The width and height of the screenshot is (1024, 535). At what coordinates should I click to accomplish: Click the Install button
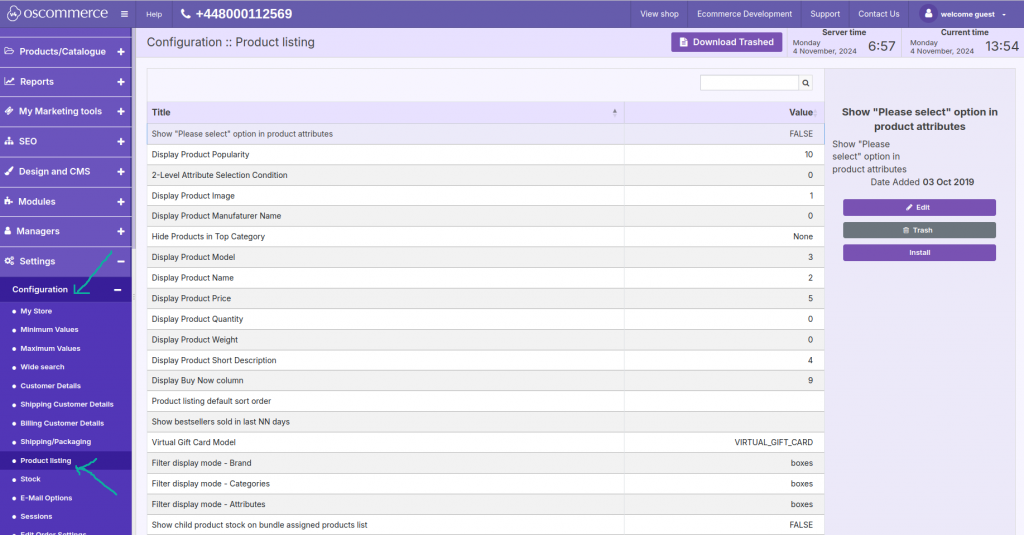(x=919, y=253)
